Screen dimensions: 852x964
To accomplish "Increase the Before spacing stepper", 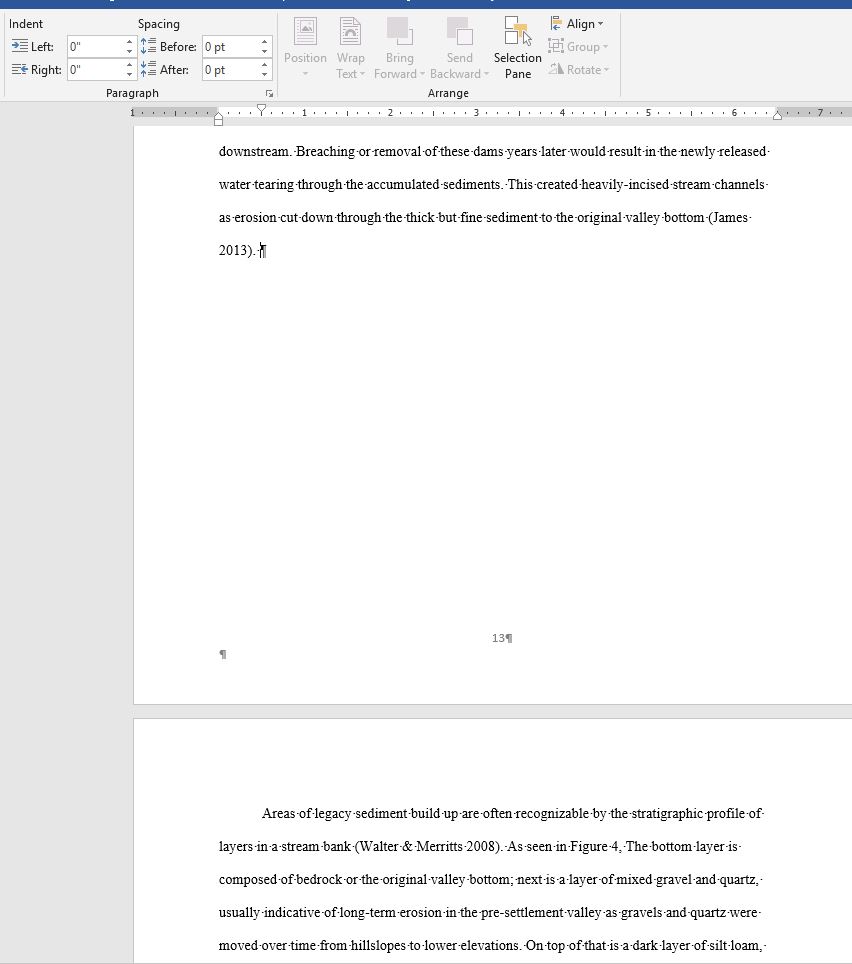I will pyautogui.click(x=263, y=41).
